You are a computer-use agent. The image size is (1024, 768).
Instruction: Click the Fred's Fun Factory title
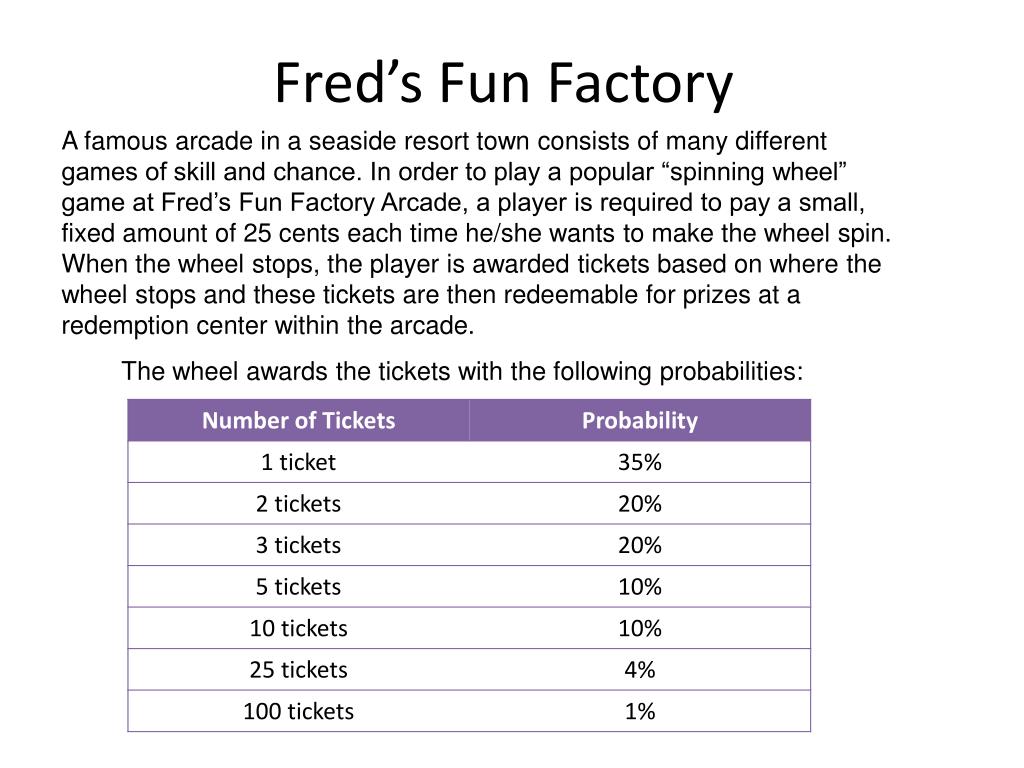504,83
